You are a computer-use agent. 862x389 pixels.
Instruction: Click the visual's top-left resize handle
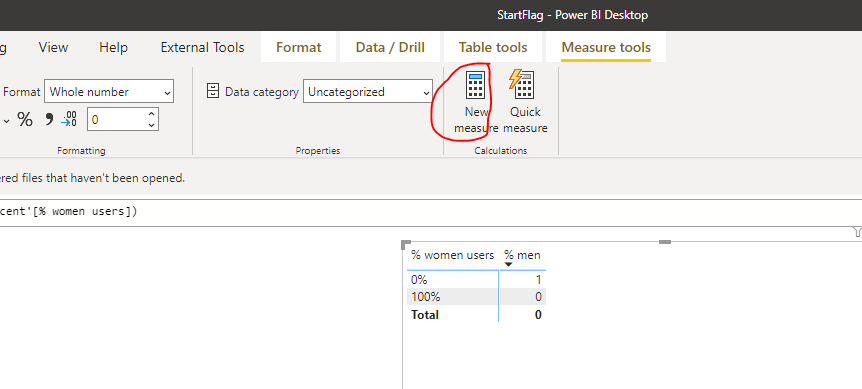coord(406,244)
